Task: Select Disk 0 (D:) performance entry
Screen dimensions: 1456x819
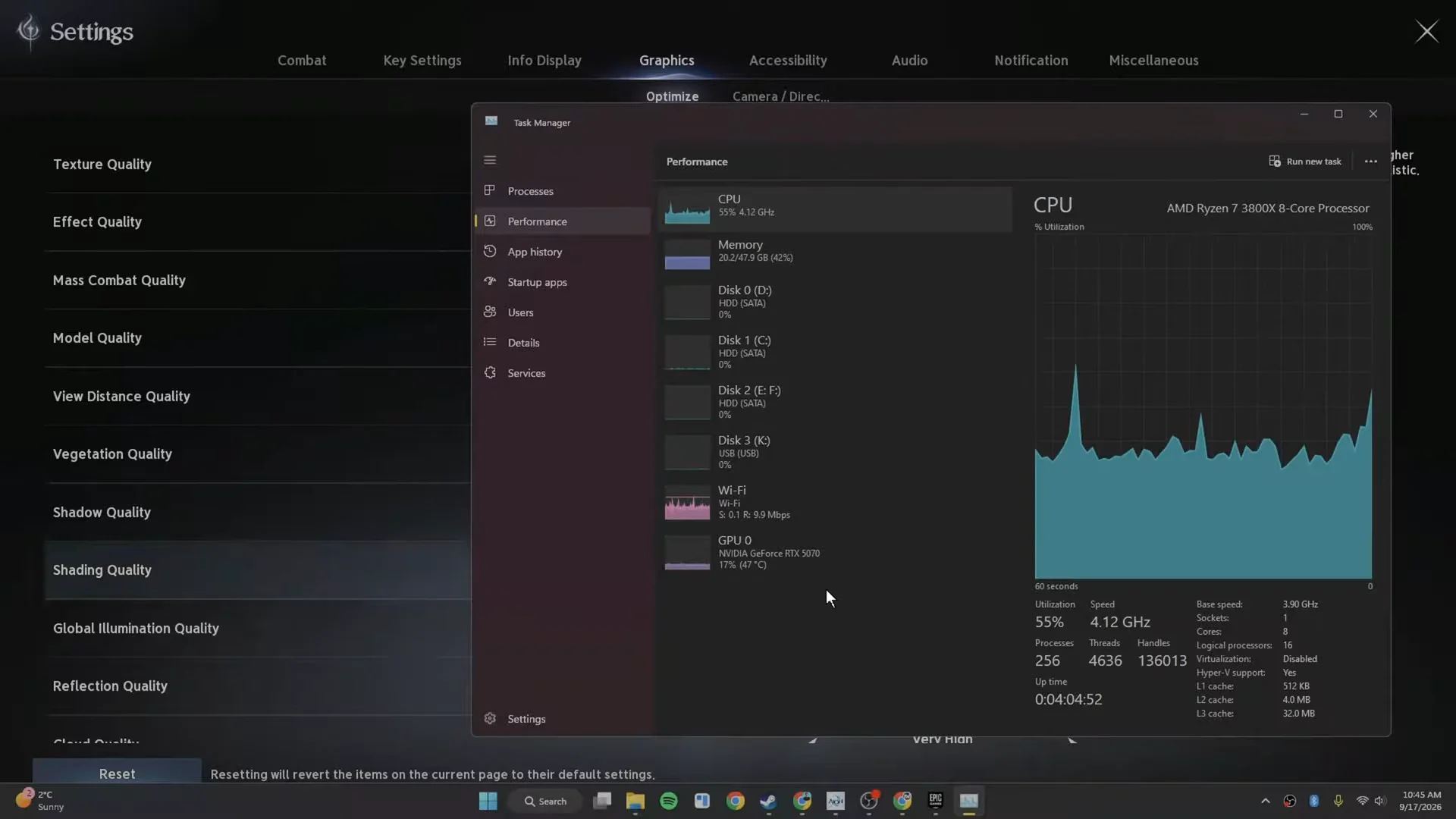Action: 836,302
